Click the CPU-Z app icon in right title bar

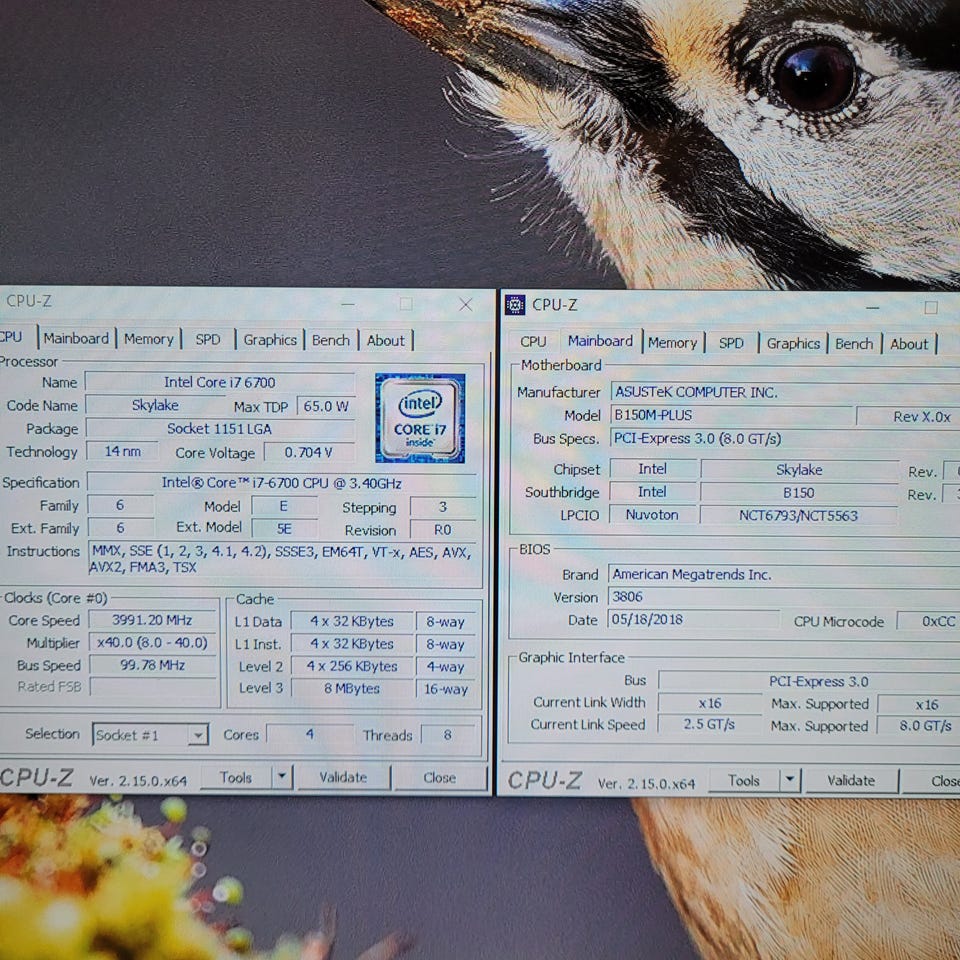tap(515, 305)
